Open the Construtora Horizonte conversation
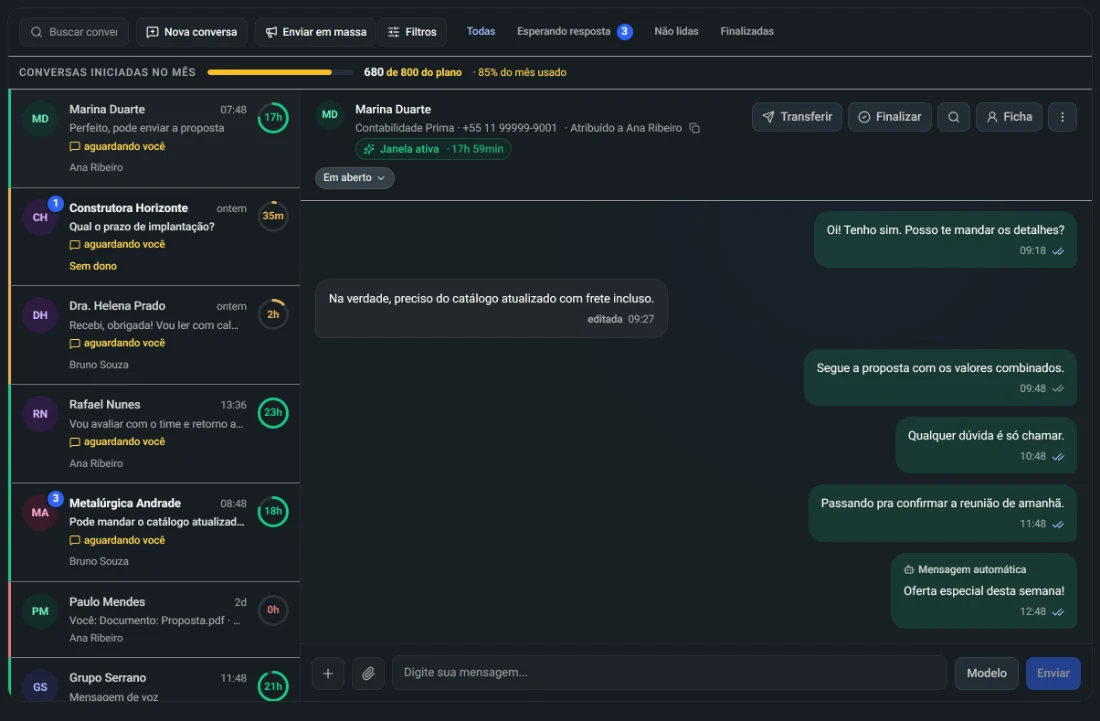Image resolution: width=1100 pixels, height=721 pixels. click(x=154, y=236)
